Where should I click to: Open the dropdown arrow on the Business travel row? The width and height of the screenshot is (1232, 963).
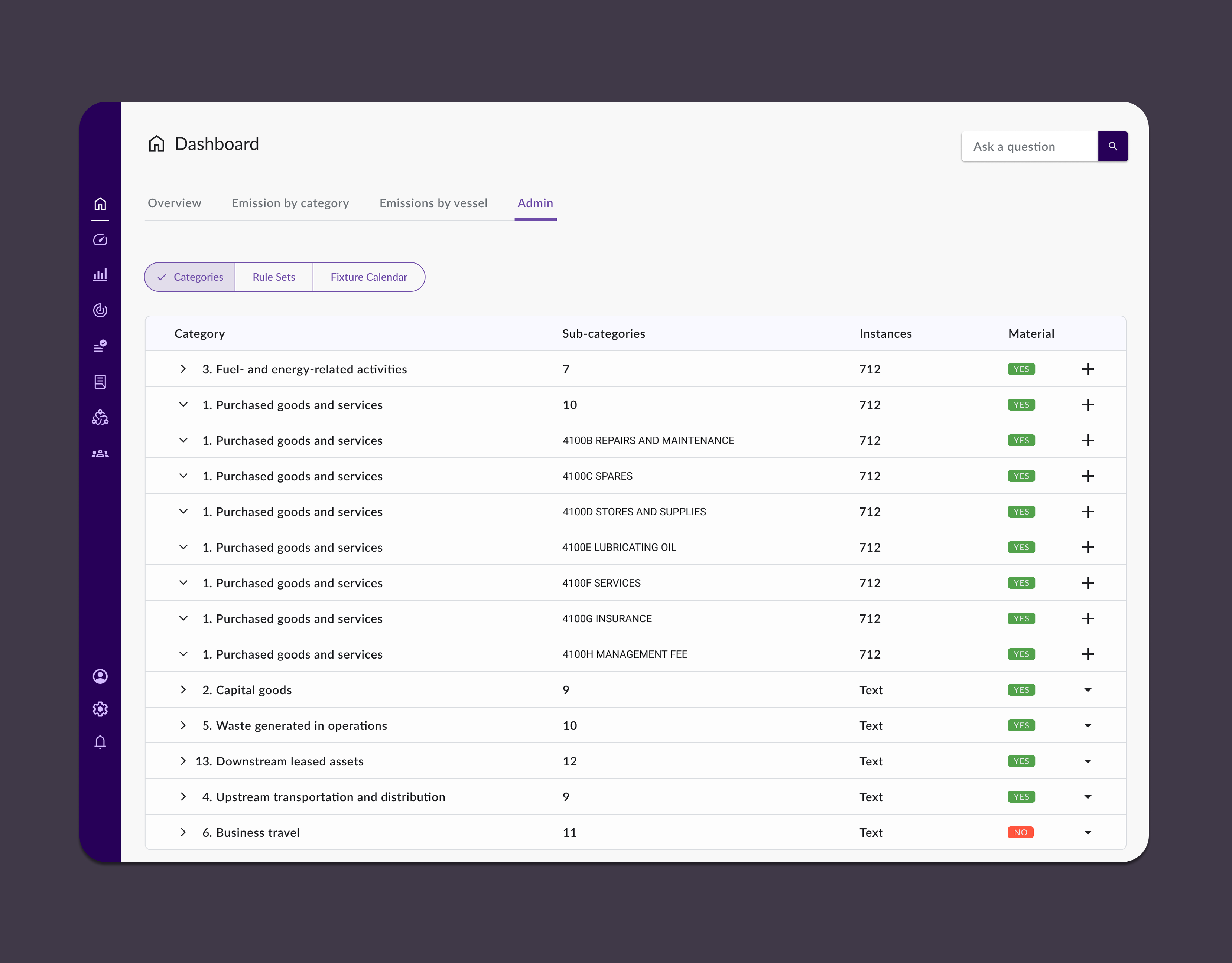1088,832
